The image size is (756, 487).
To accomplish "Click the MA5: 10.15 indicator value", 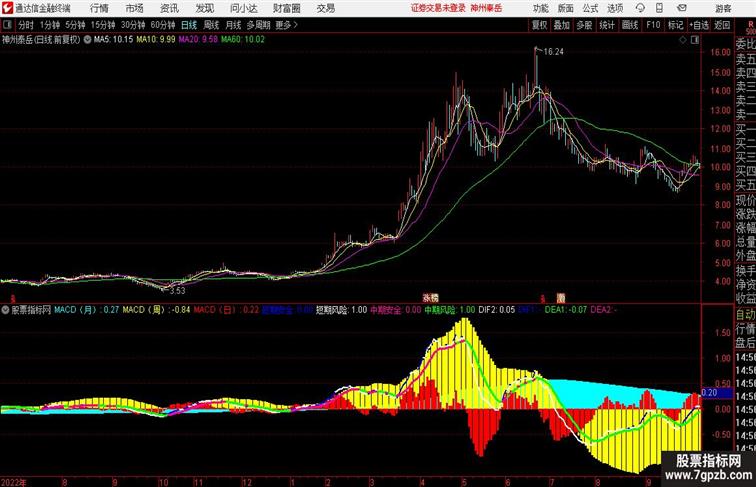I will (113, 40).
